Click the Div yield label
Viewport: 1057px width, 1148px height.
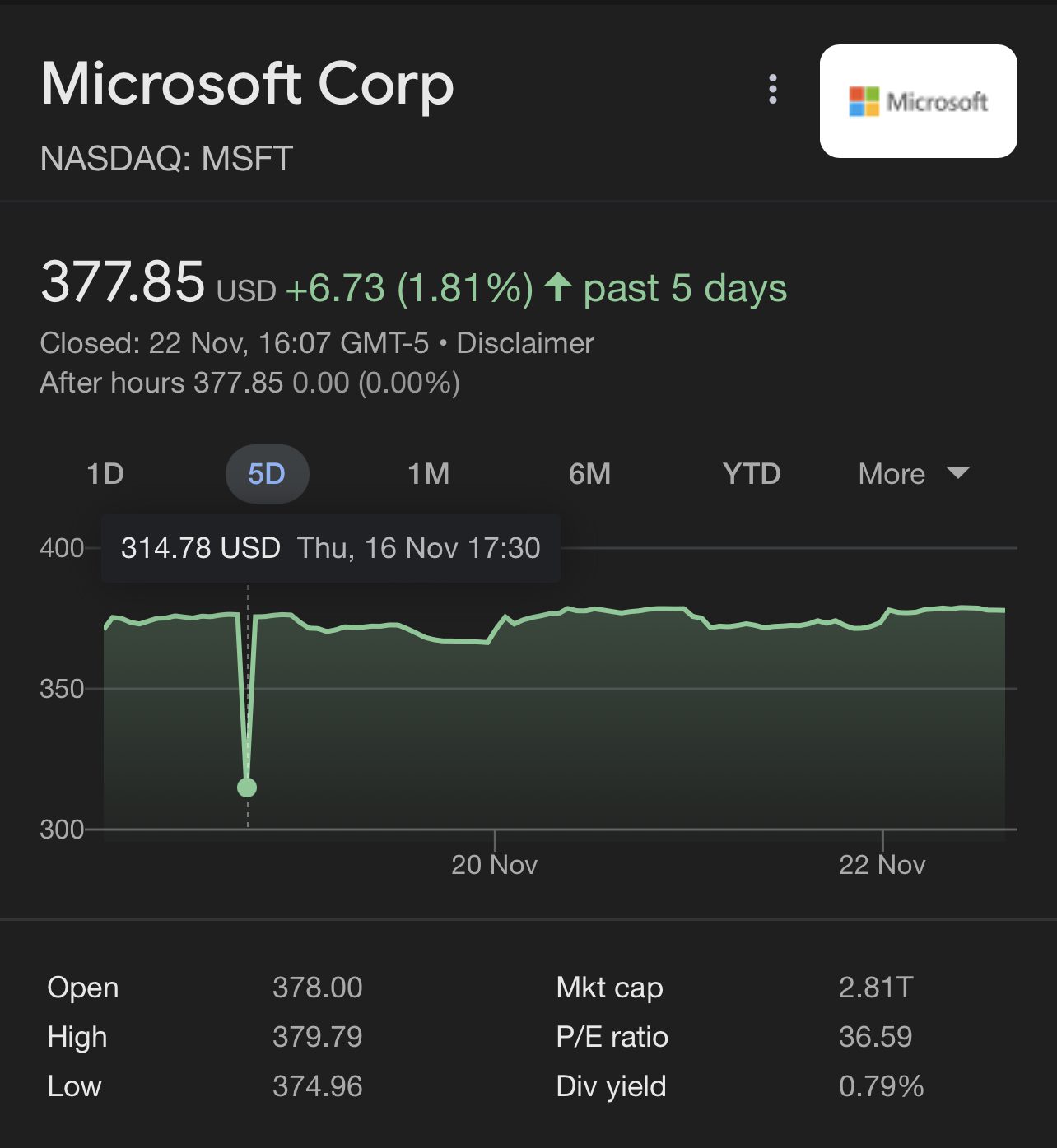click(611, 1086)
